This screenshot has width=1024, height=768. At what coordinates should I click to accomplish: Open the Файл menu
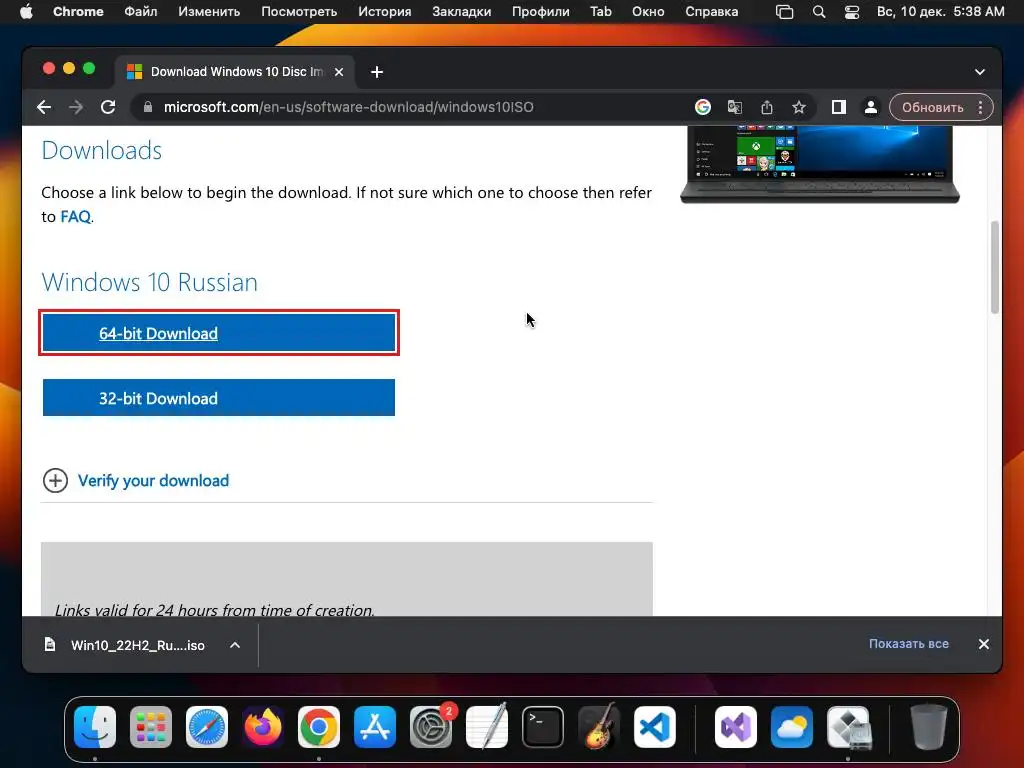(140, 12)
